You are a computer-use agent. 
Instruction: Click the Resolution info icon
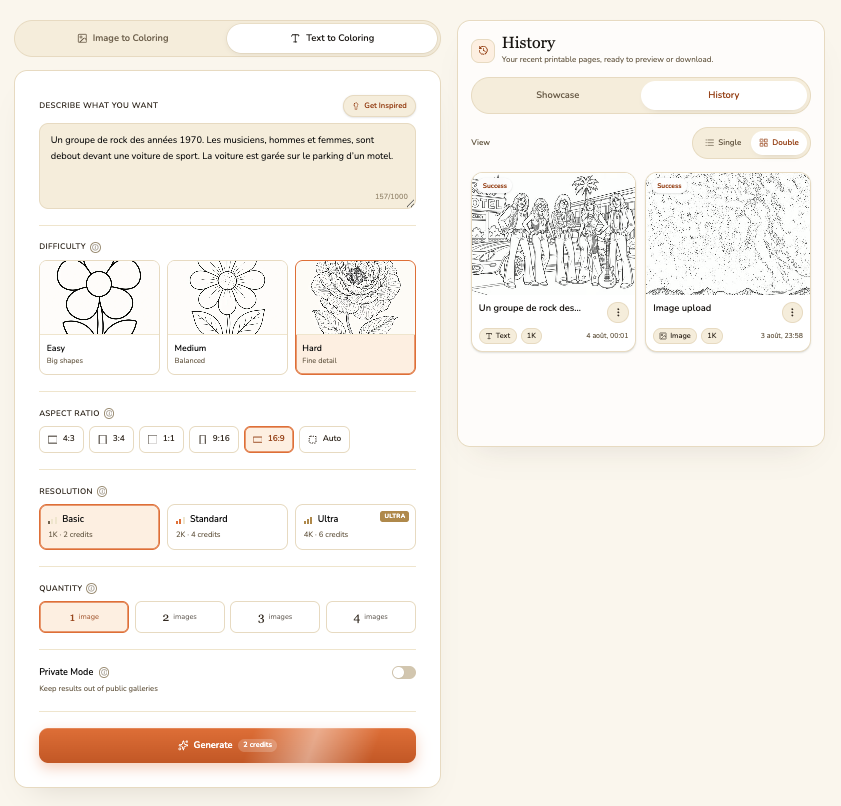[102, 491]
